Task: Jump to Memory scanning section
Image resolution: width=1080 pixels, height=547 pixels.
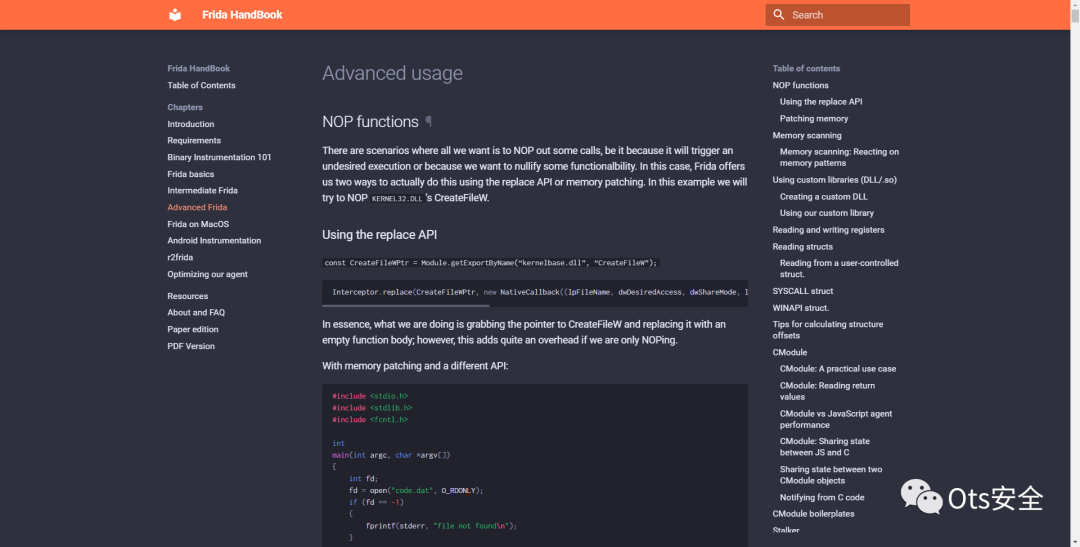Action: point(807,135)
